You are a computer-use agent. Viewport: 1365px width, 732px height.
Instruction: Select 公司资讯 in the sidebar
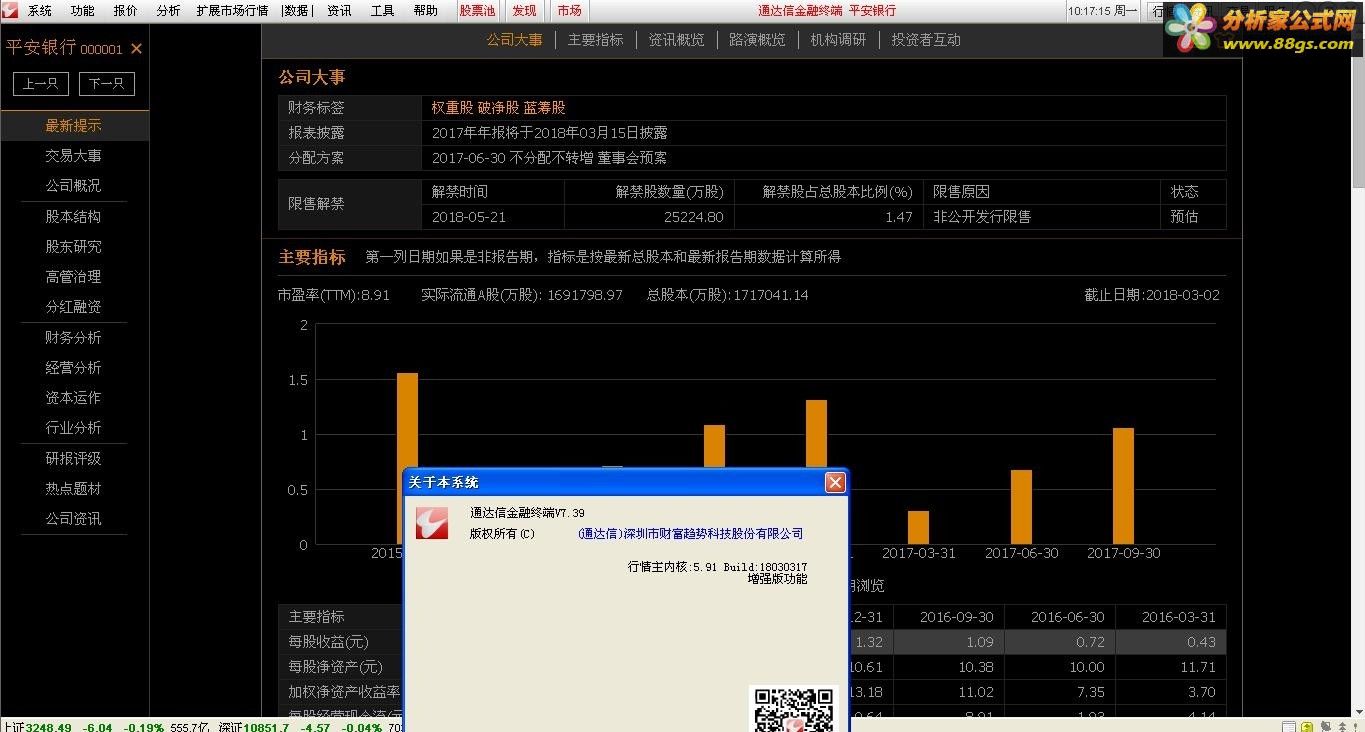73,519
